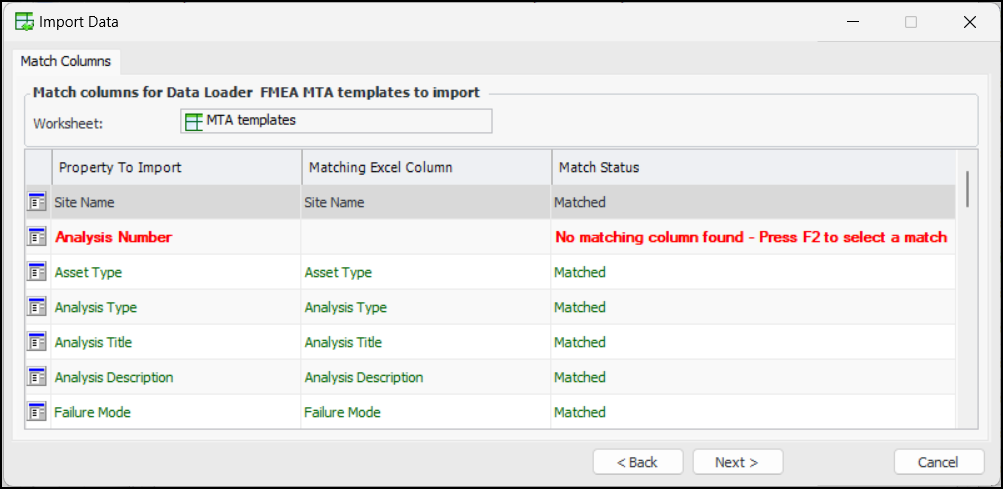Click the vertical scrollbar thumb of the grid
Image resolution: width=1003 pixels, height=489 pixels.
point(966,188)
